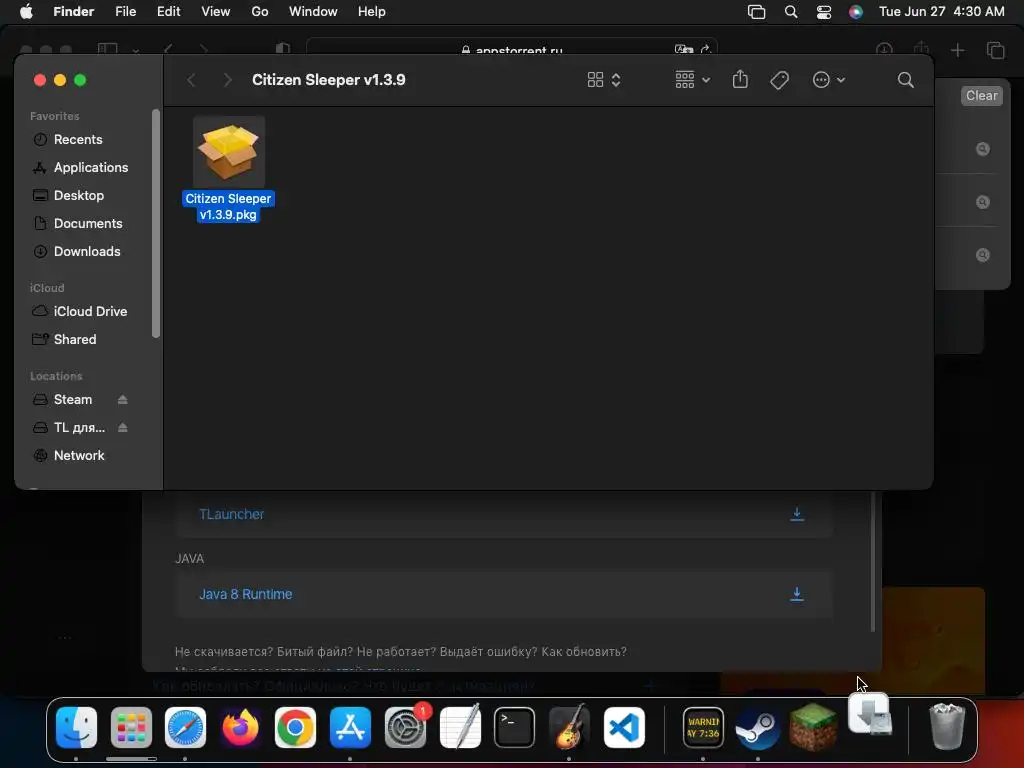
Task: Open Google Chrome from the Dock
Action: click(x=295, y=728)
